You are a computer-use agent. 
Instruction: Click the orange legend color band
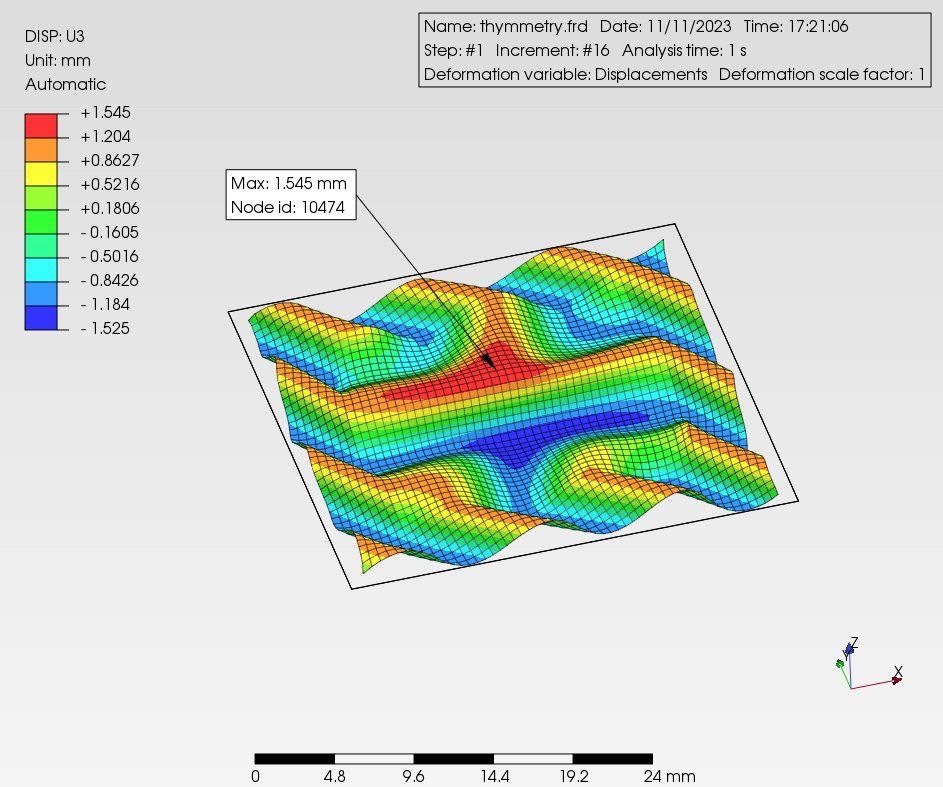coord(41,149)
